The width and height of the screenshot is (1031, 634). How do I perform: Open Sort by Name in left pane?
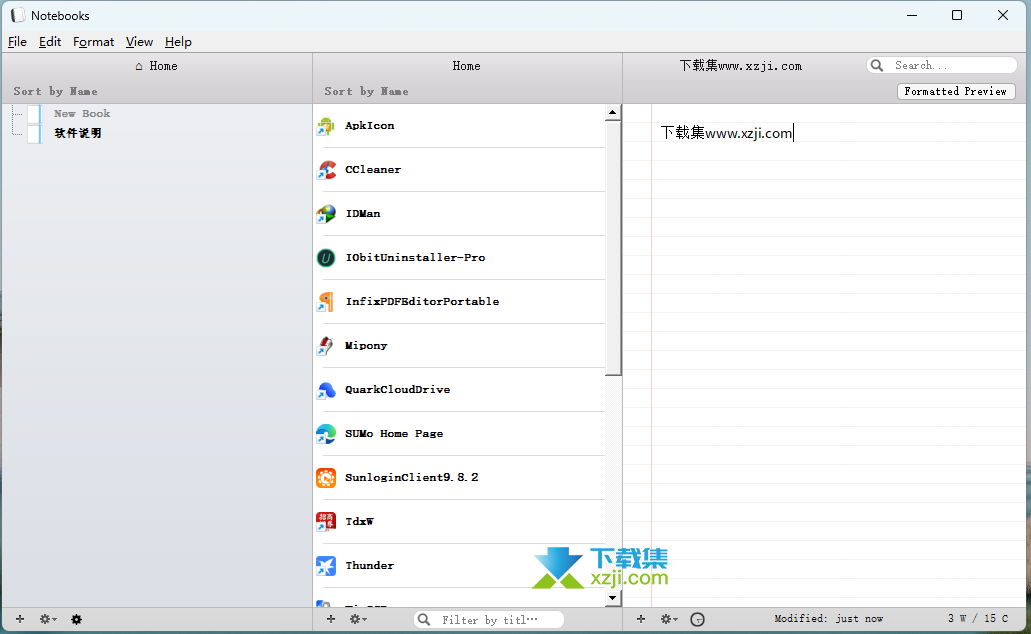pos(55,91)
